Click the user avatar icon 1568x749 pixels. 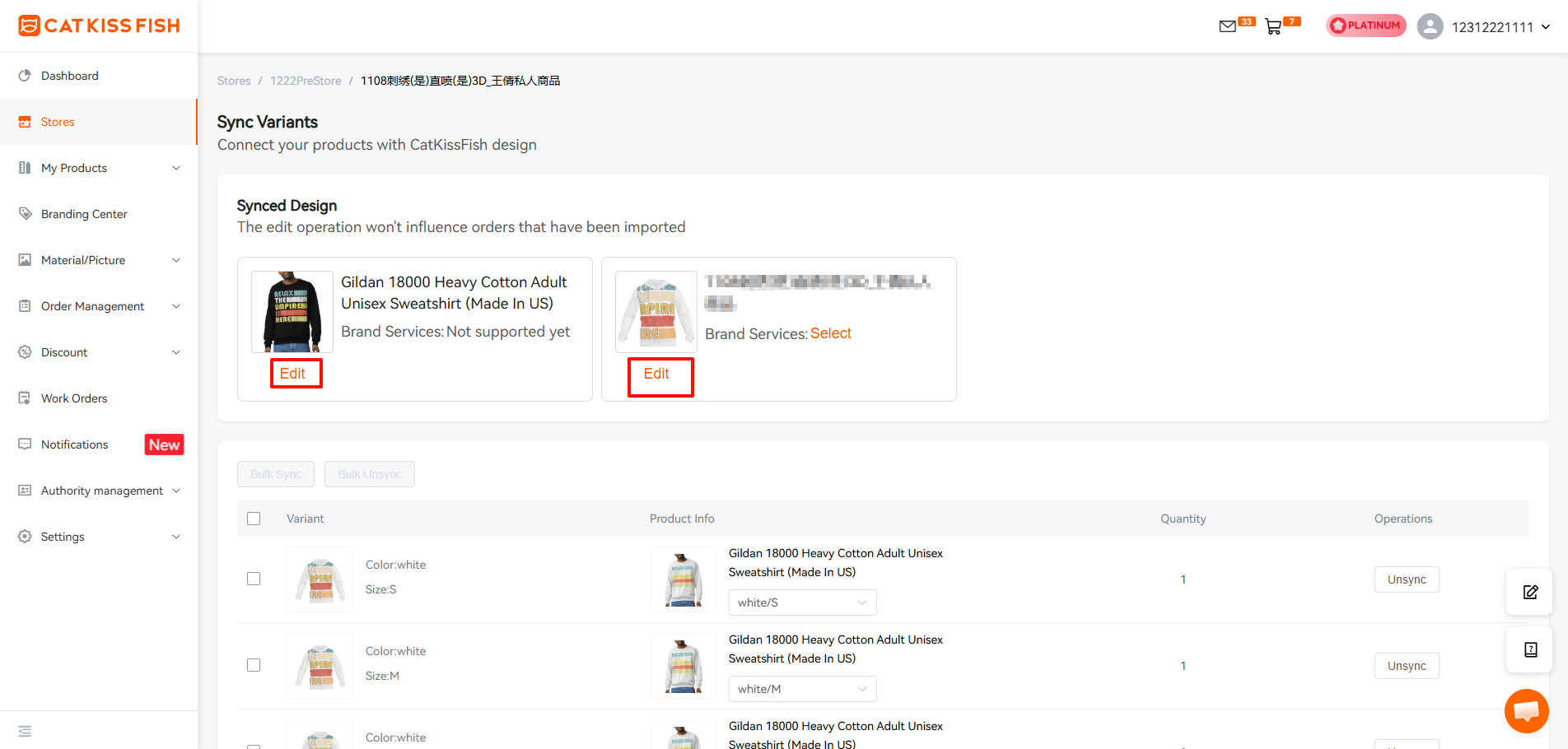click(x=1430, y=26)
